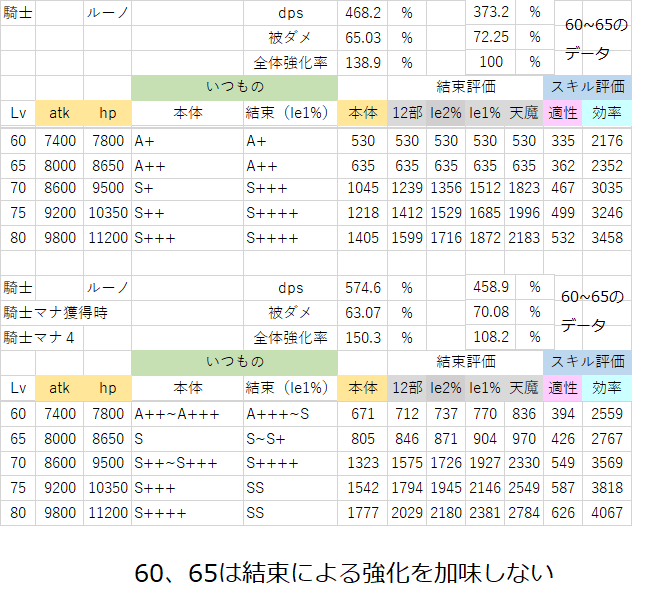648x615 pixels.
Task: Click the le1% value 2146
Action: [x=485, y=488]
